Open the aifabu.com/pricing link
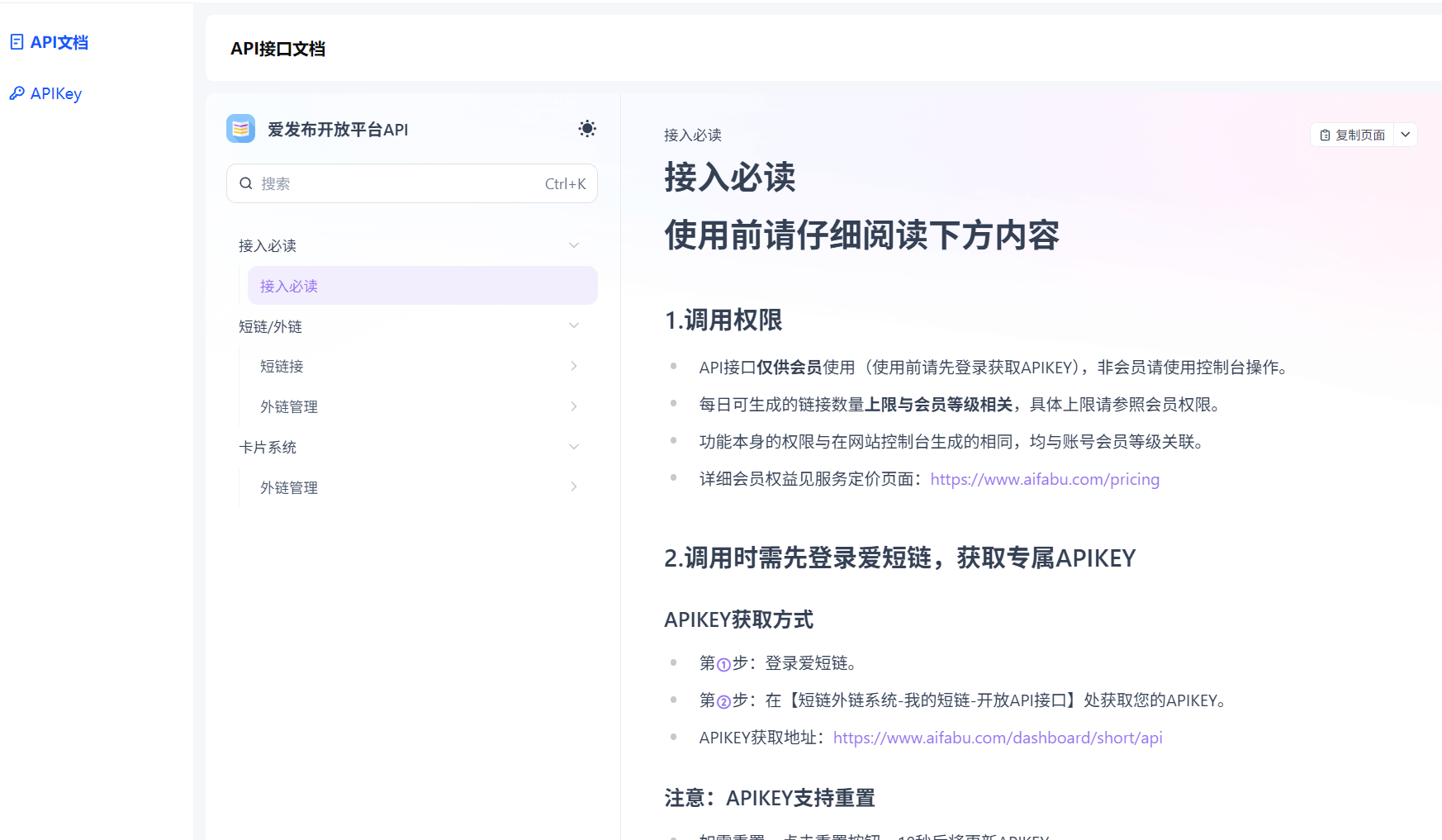 point(1045,479)
